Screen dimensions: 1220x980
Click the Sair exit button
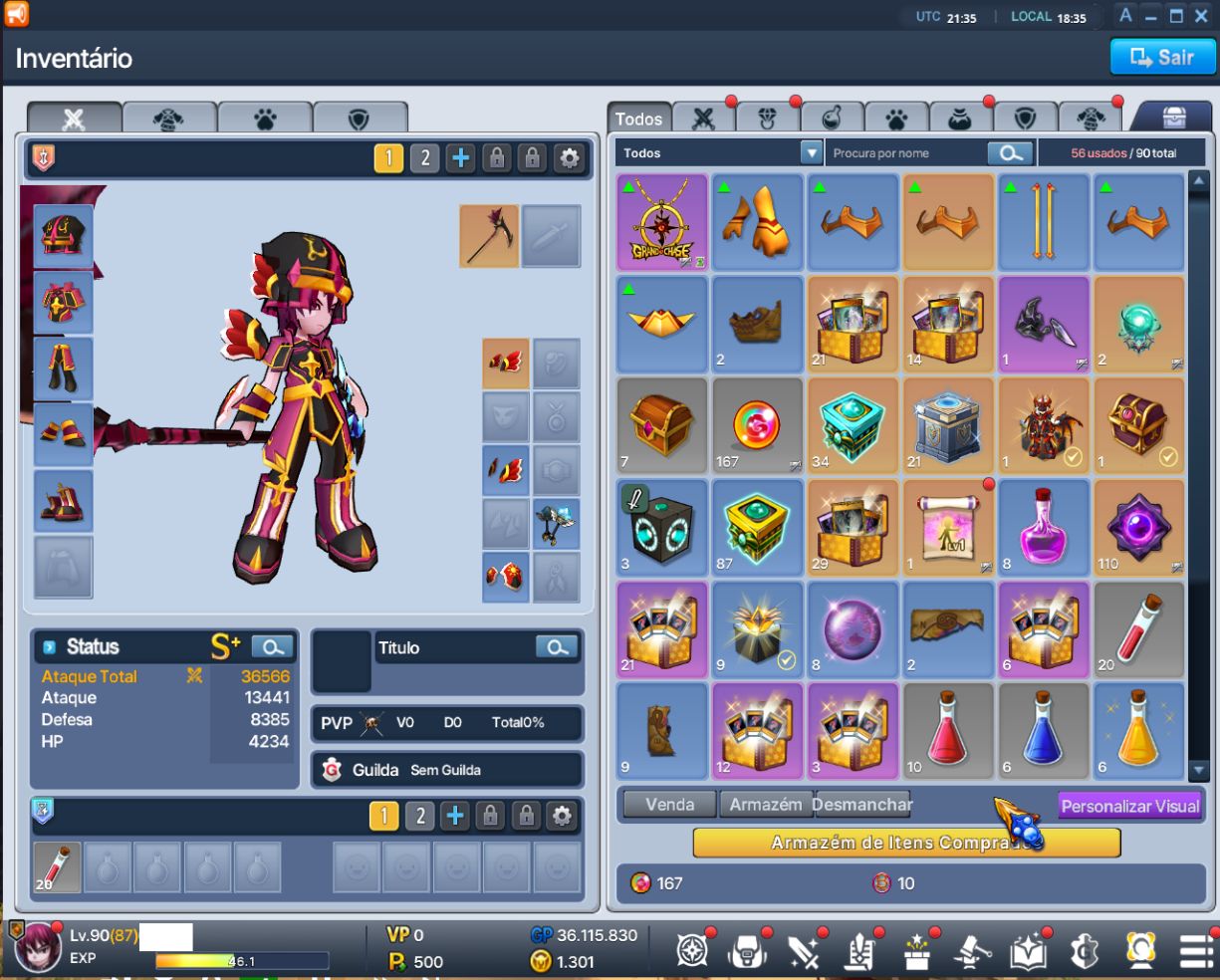(x=1162, y=57)
